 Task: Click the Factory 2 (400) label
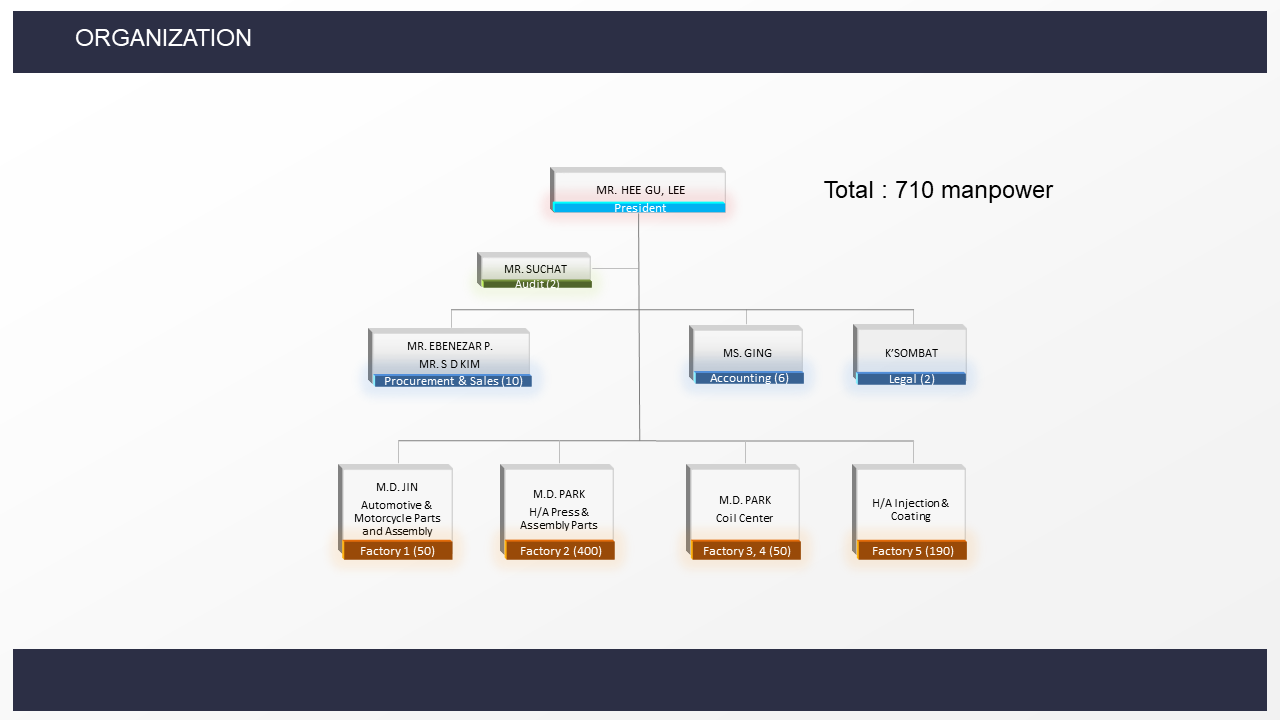tap(560, 551)
